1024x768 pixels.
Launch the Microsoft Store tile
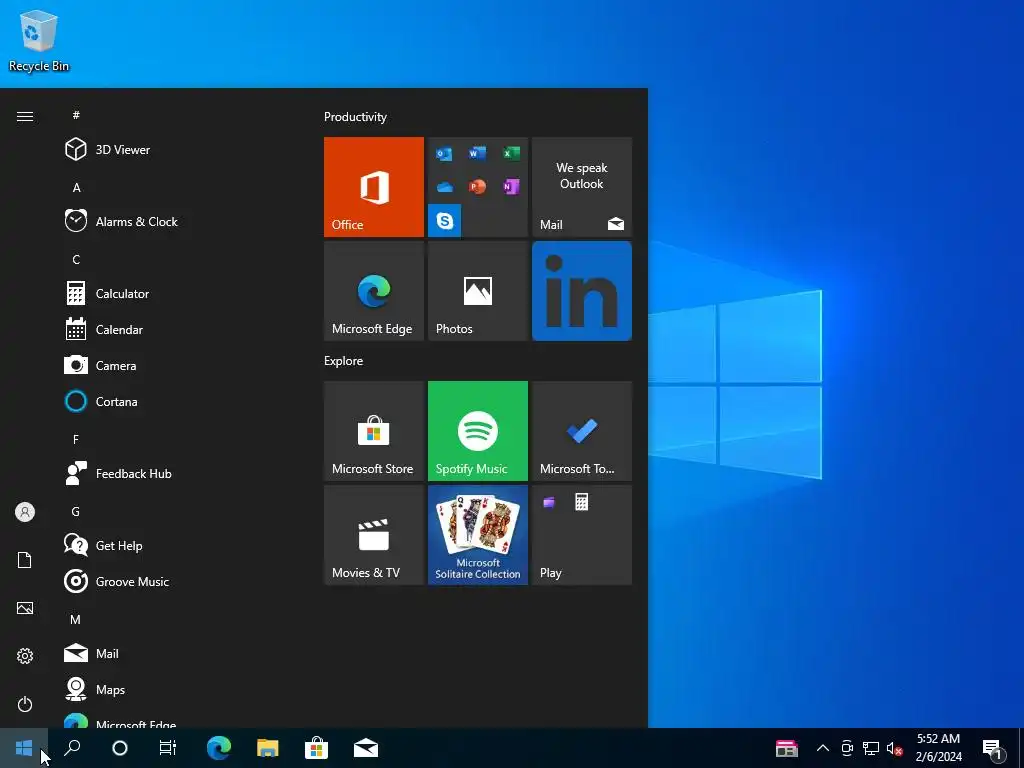374,431
